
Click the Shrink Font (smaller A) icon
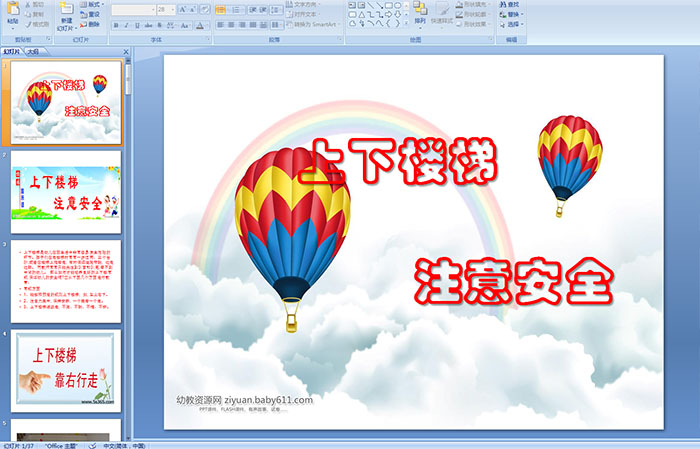coord(192,10)
